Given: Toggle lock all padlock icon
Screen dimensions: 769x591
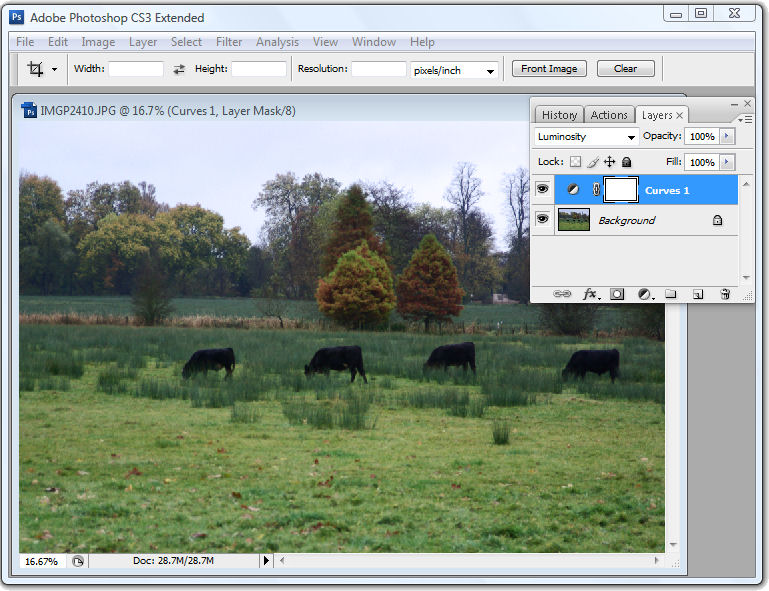Looking at the screenshot, I should point(626,162).
